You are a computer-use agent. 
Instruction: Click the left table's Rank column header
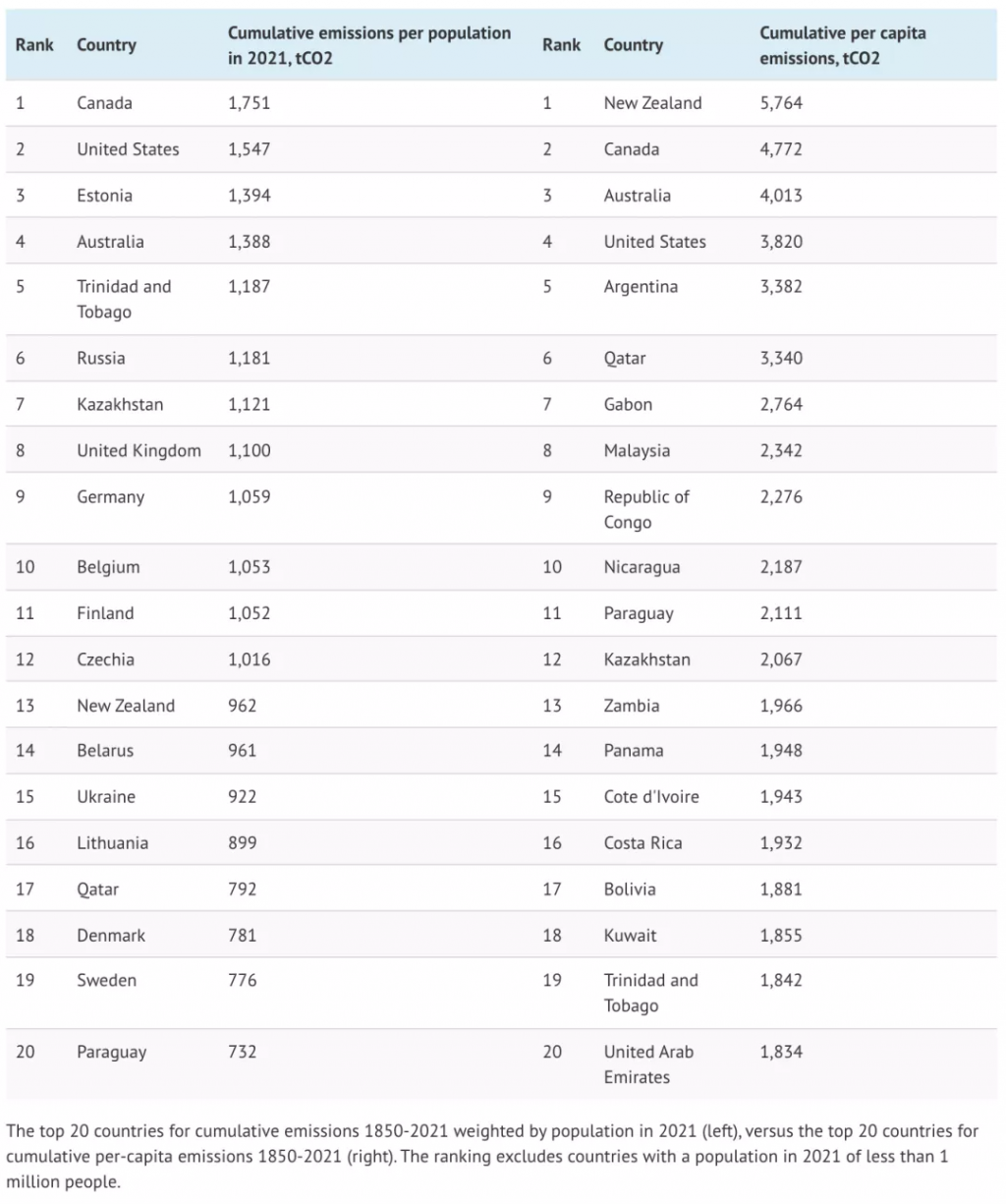pyautogui.click(x=34, y=45)
